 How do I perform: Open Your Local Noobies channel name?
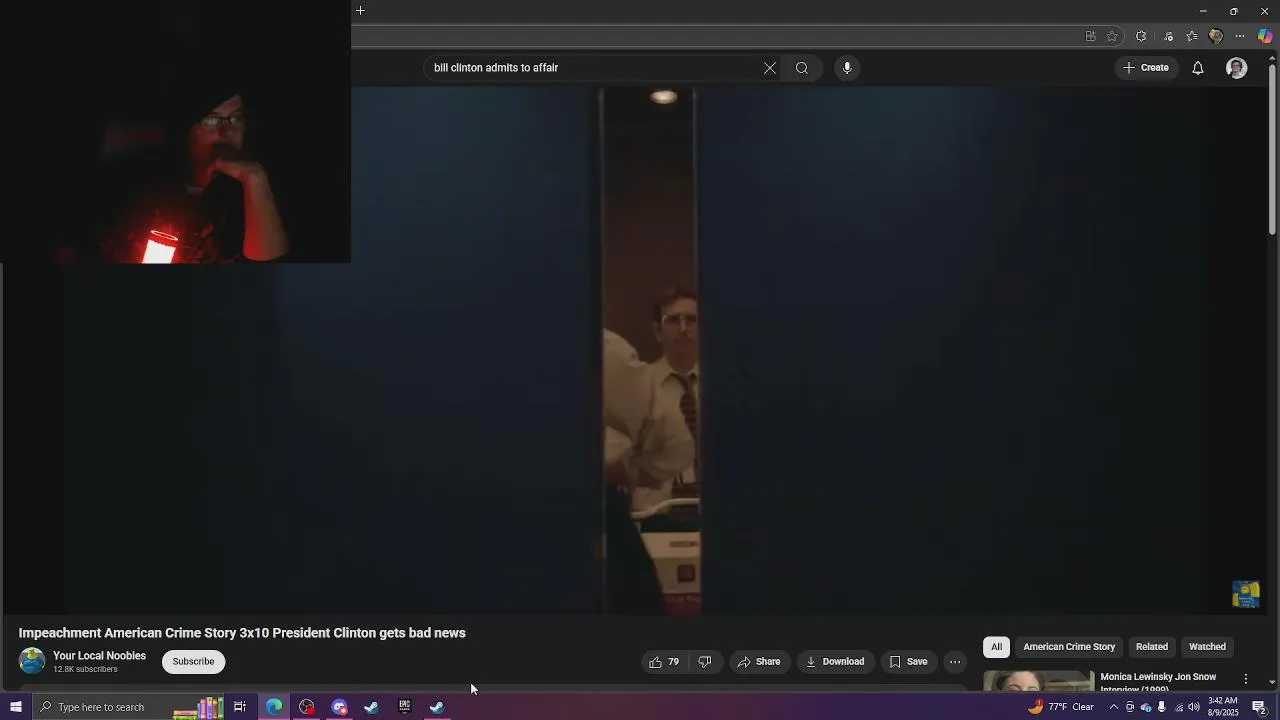pyautogui.click(x=99, y=656)
